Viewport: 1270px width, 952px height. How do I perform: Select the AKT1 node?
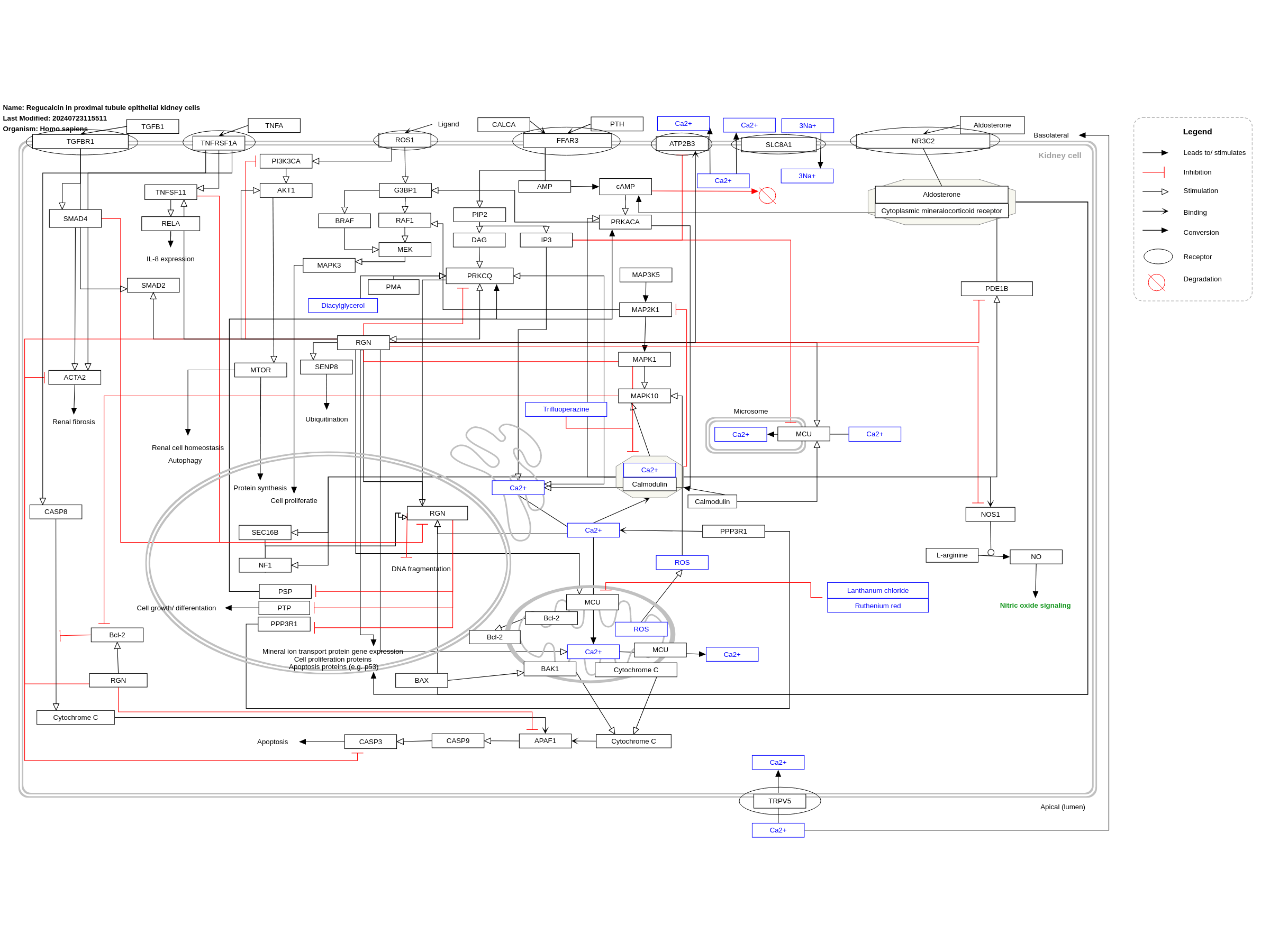pos(286,190)
